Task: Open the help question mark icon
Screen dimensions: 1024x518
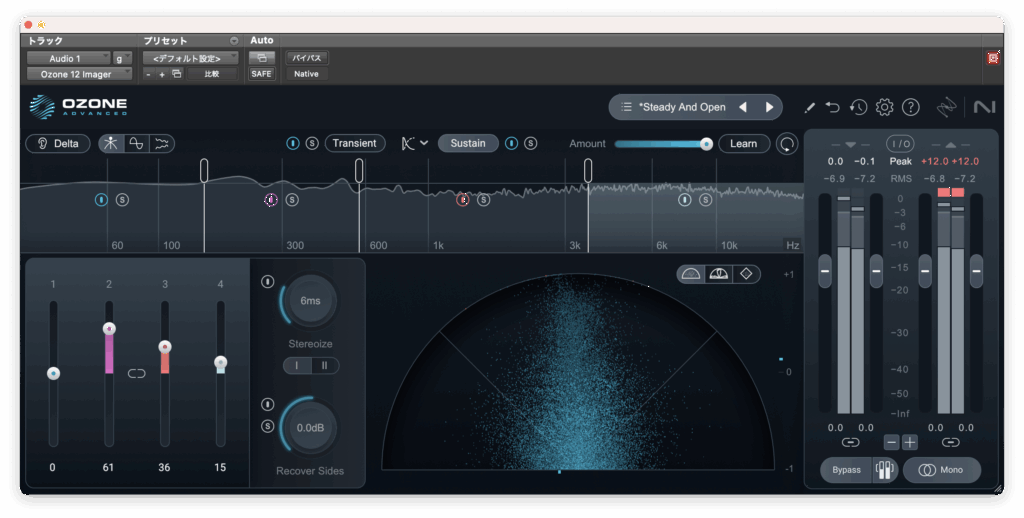Action: tap(910, 107)
